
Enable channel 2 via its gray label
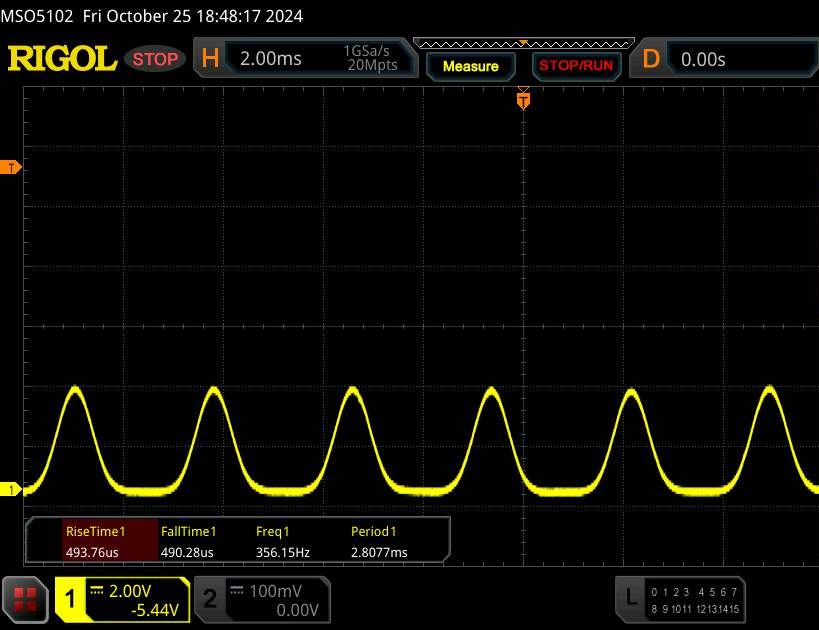[210, 598]
